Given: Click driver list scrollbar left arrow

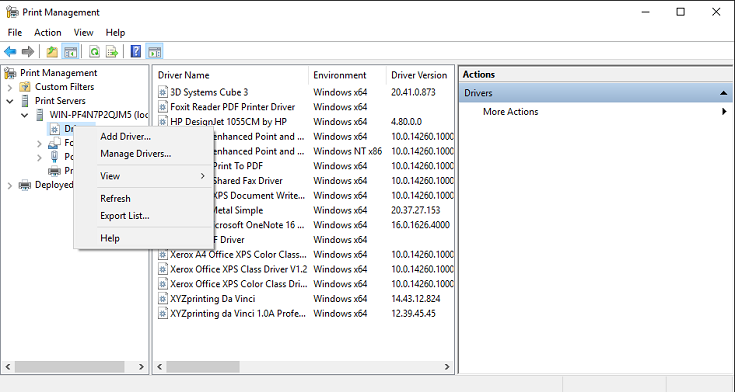Looking at the screenshot, I should tap(160, 367).
